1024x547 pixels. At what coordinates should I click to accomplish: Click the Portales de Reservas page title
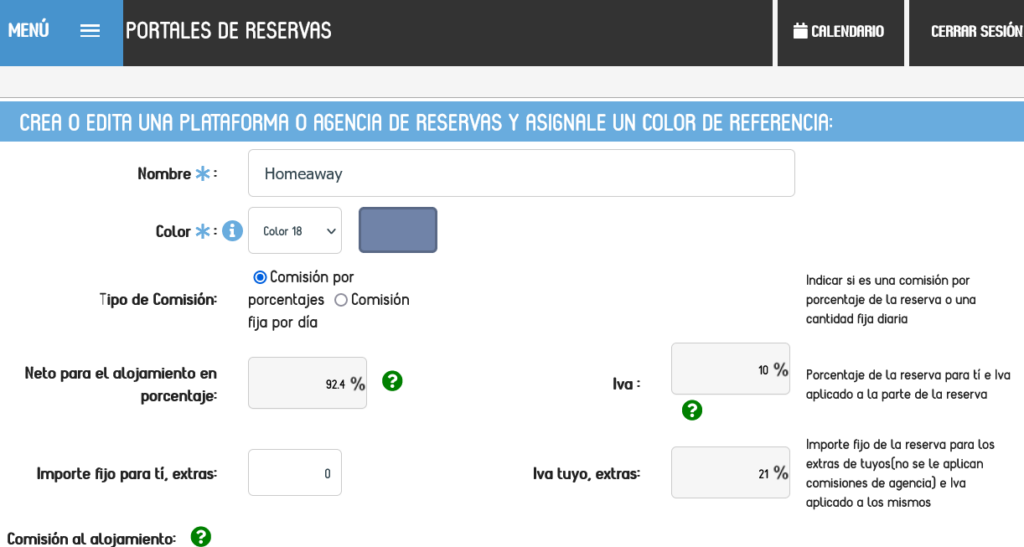229,30
